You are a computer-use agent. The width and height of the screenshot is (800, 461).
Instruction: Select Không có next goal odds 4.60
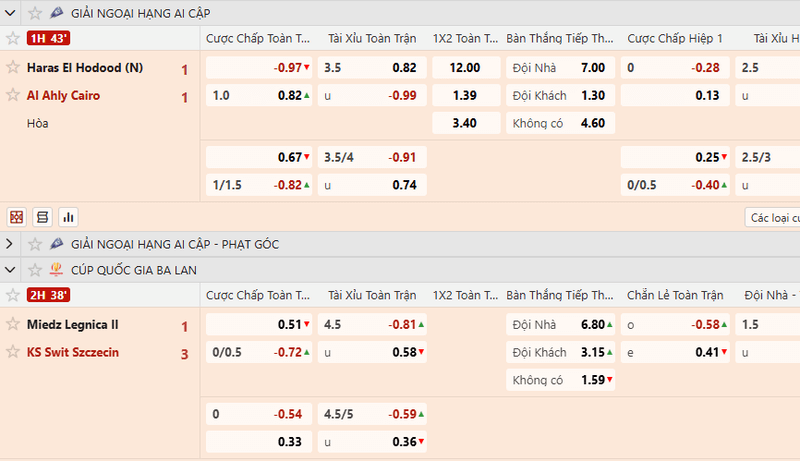pos(560,124)
